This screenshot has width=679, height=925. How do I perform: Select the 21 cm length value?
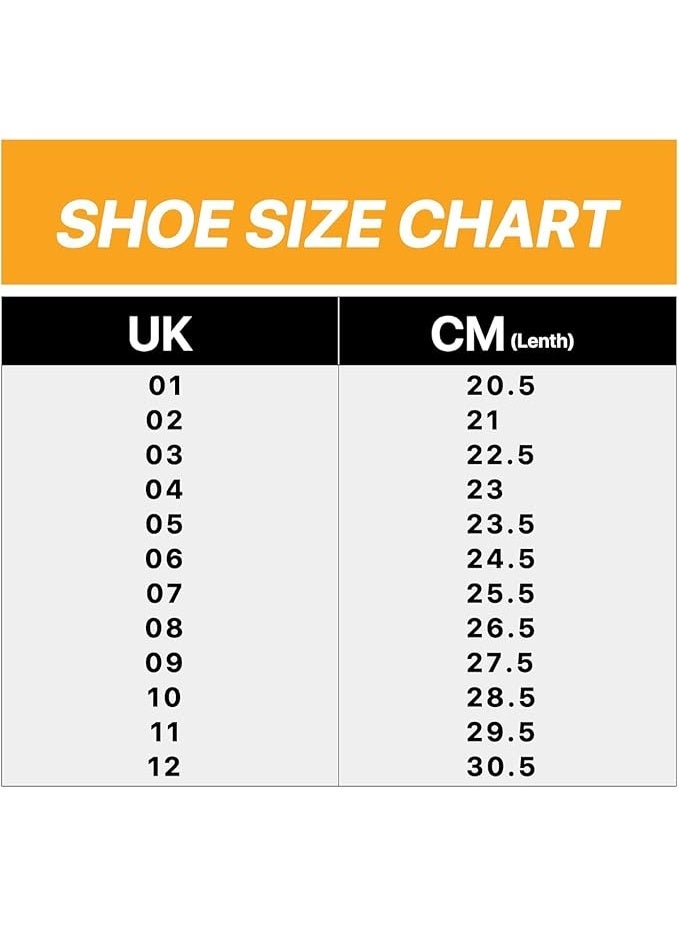tap(484, 421)
